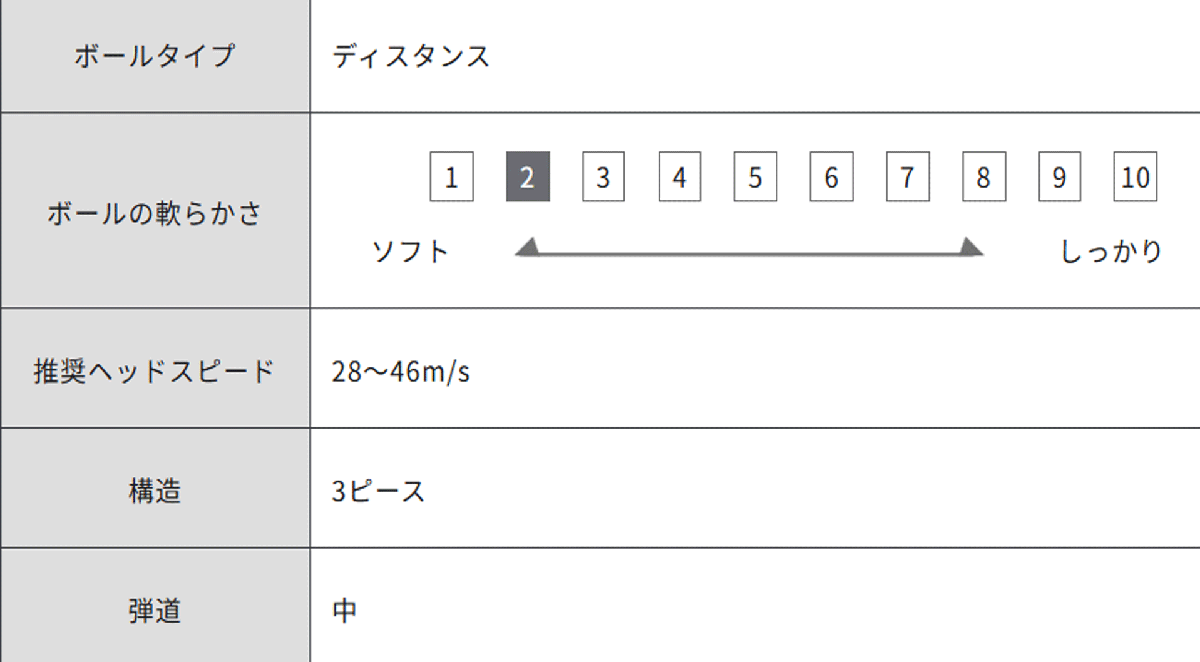Click the 推奨ヘッドスピード header cell
Screen dimensions: 1200x662
pos(155,372)
